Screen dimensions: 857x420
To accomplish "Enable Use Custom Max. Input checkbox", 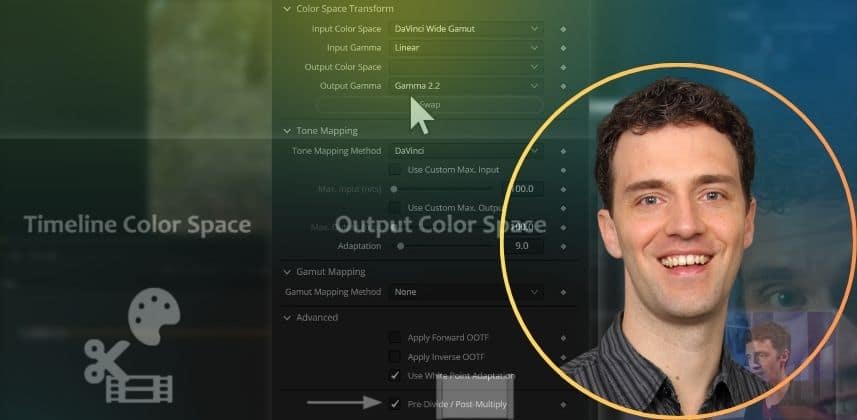I will [x=395, y=170].
